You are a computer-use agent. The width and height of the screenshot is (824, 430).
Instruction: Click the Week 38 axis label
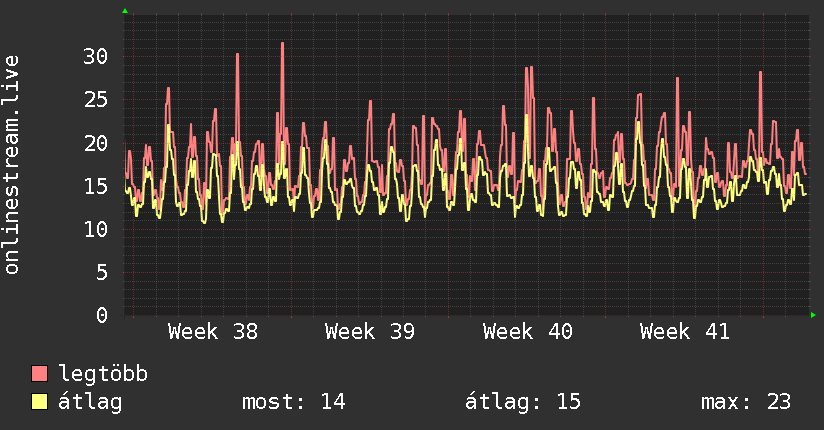(x=213, y=332)
